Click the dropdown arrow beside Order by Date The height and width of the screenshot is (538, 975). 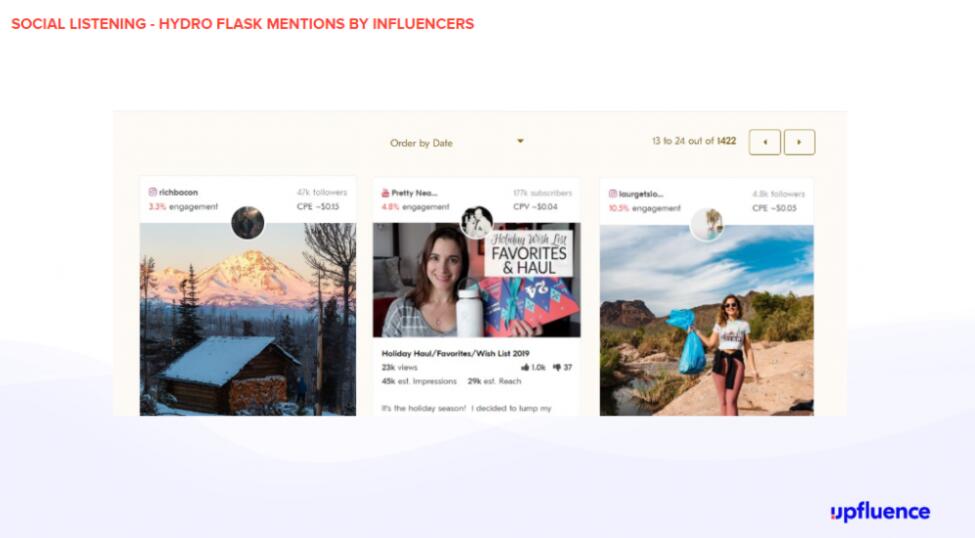[520, 141]
